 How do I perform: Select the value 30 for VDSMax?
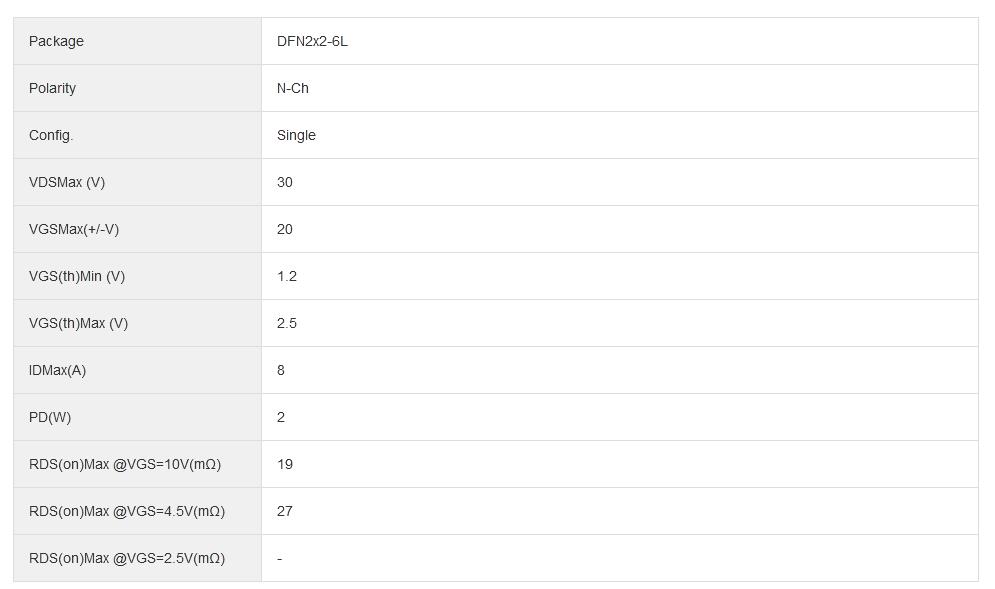pos(285,182)
